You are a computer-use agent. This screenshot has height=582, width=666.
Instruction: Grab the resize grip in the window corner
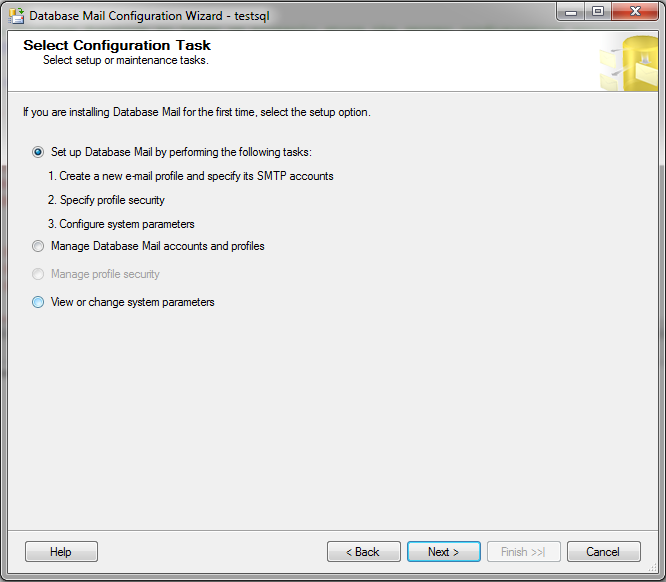click(653, 568)
